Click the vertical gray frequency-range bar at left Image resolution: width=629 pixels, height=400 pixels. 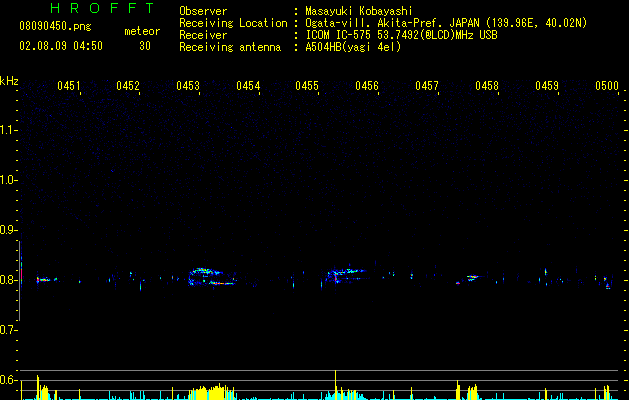point(19,281)
